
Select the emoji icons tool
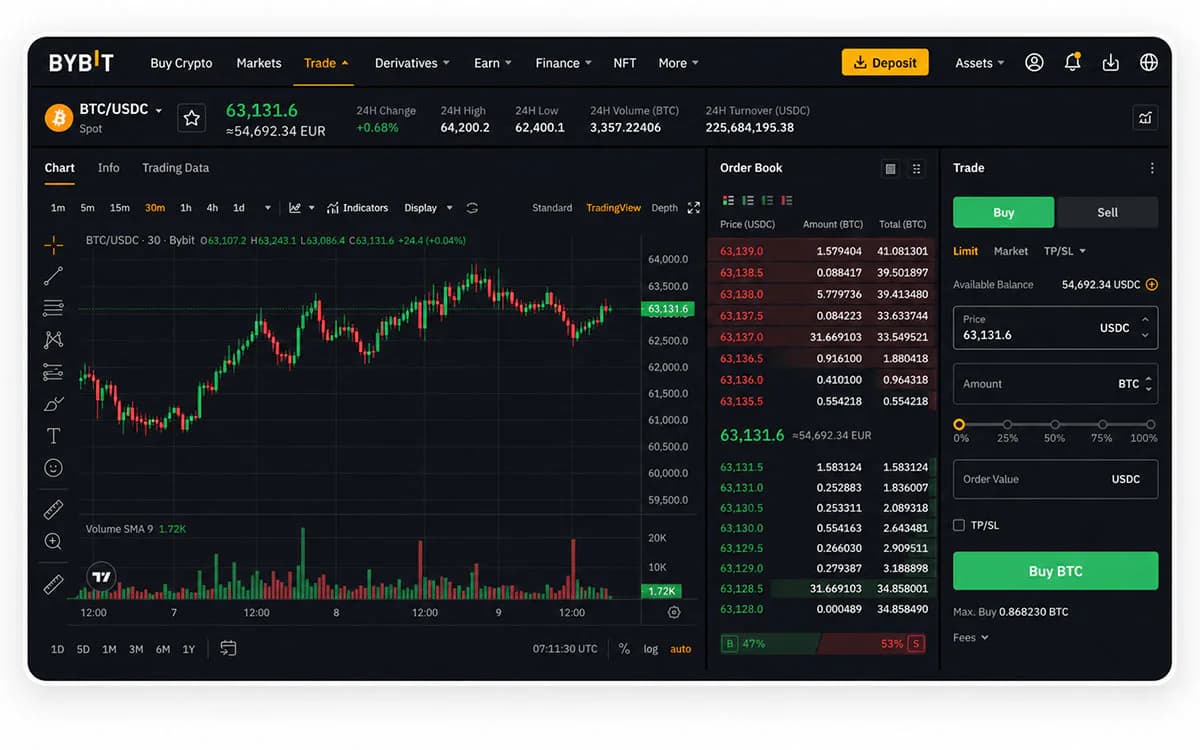(x=54, y=467)
